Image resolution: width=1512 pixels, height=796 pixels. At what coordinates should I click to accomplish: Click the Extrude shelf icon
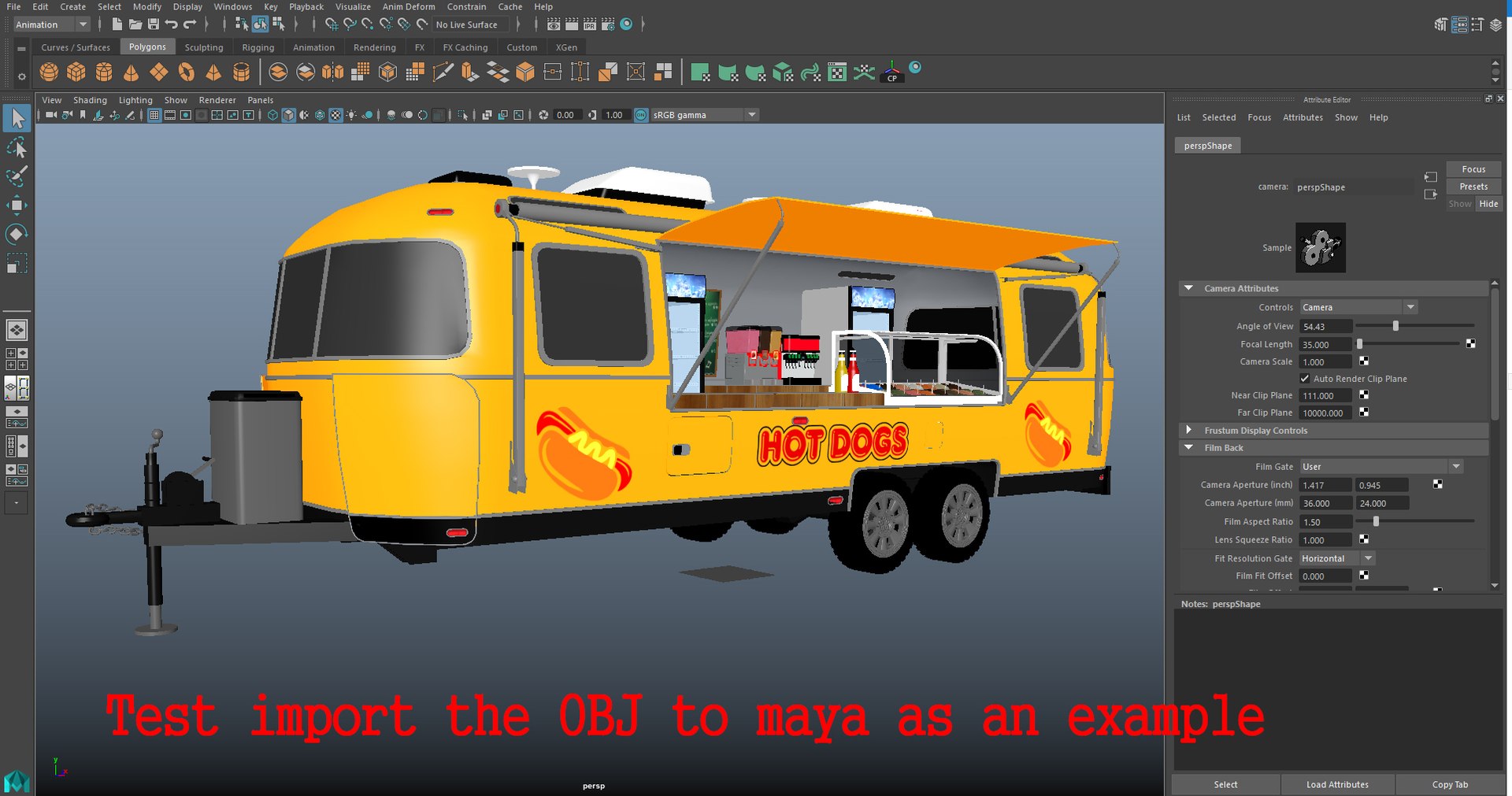(x=470, y=72)
